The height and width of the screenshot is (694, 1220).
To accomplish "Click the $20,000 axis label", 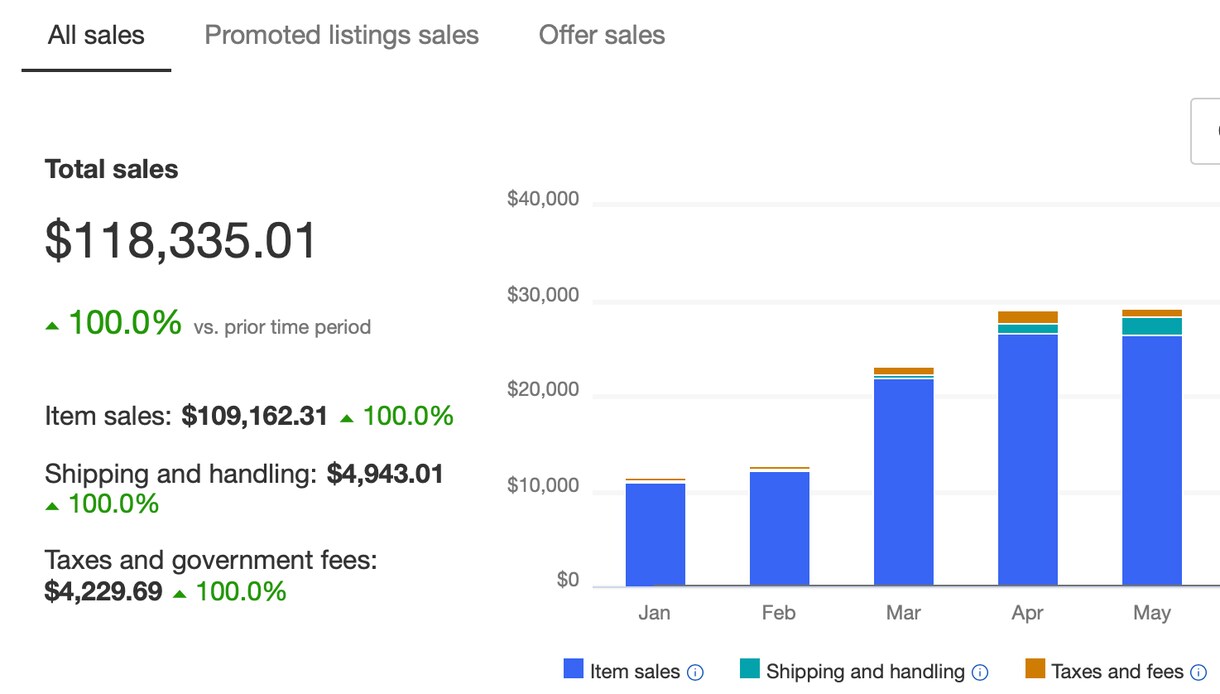I will pyautogui.click(x=543, y=390).
